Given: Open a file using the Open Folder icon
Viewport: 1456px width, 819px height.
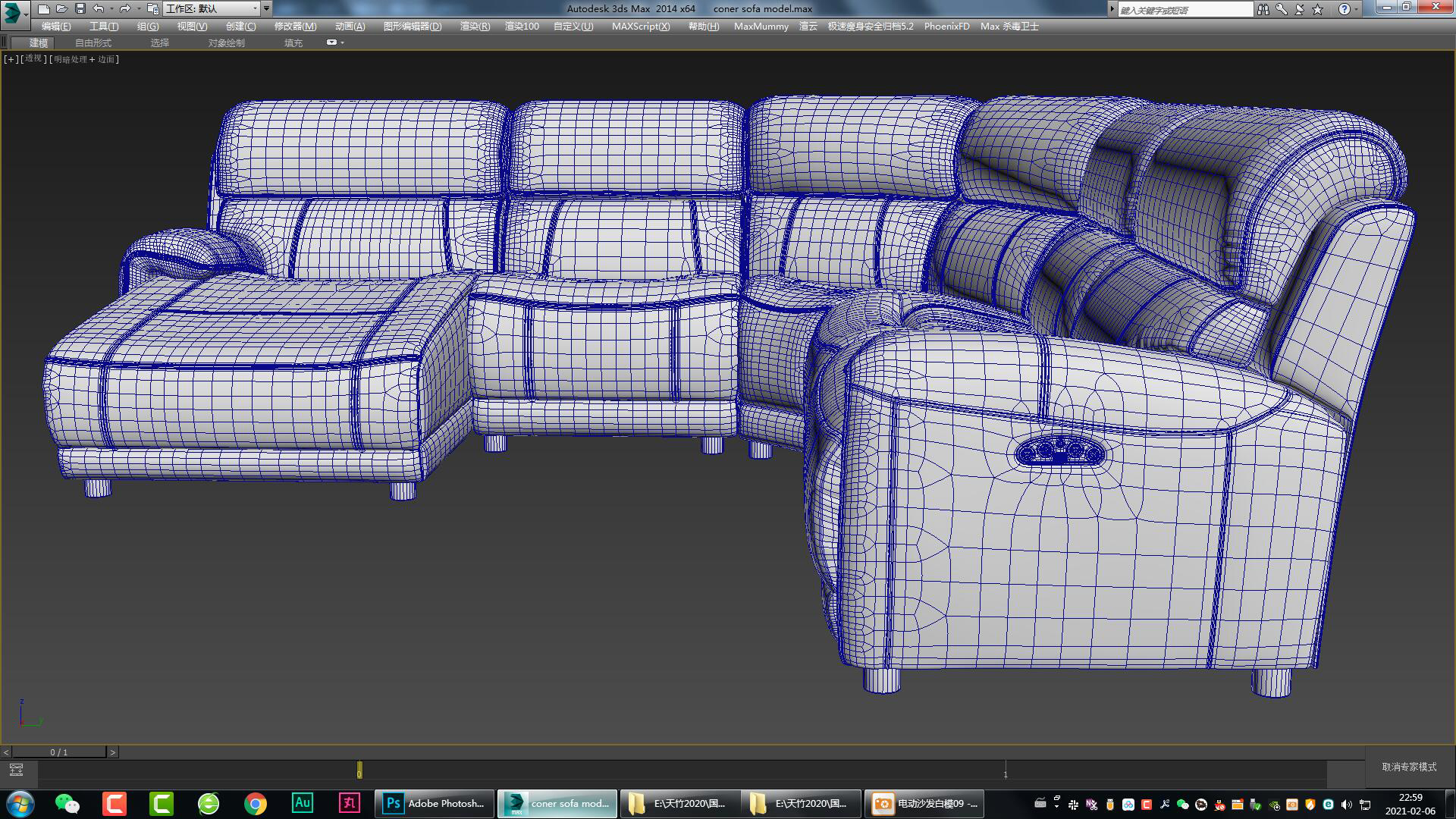Looking at the screenshot, I should click(61, 8).
